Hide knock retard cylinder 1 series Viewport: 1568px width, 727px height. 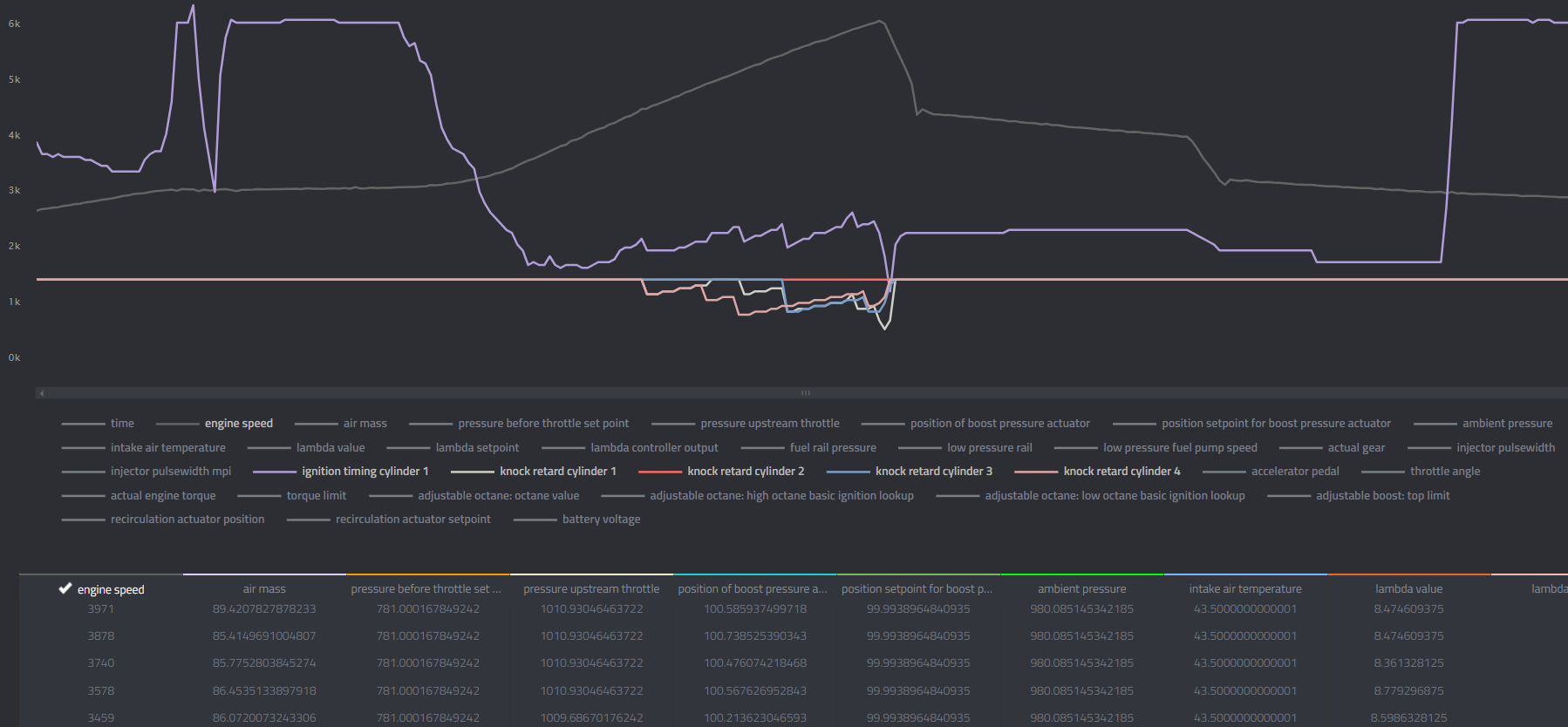pos(557,472)
